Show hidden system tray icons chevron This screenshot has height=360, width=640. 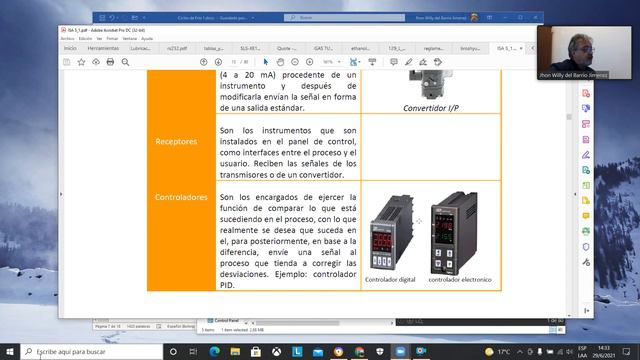pos(520,351)
